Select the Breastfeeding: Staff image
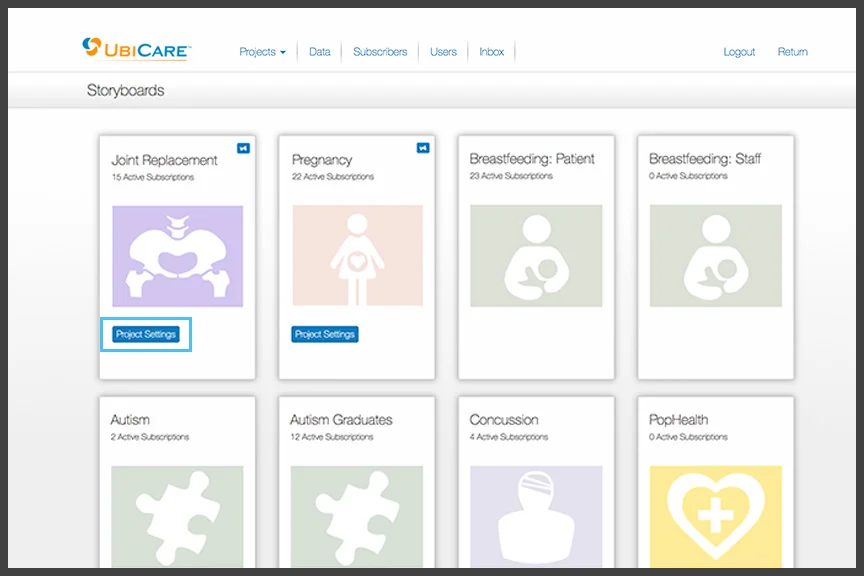Image resolution: width=864 pixels, height=576 pixels. coord(716,256)
